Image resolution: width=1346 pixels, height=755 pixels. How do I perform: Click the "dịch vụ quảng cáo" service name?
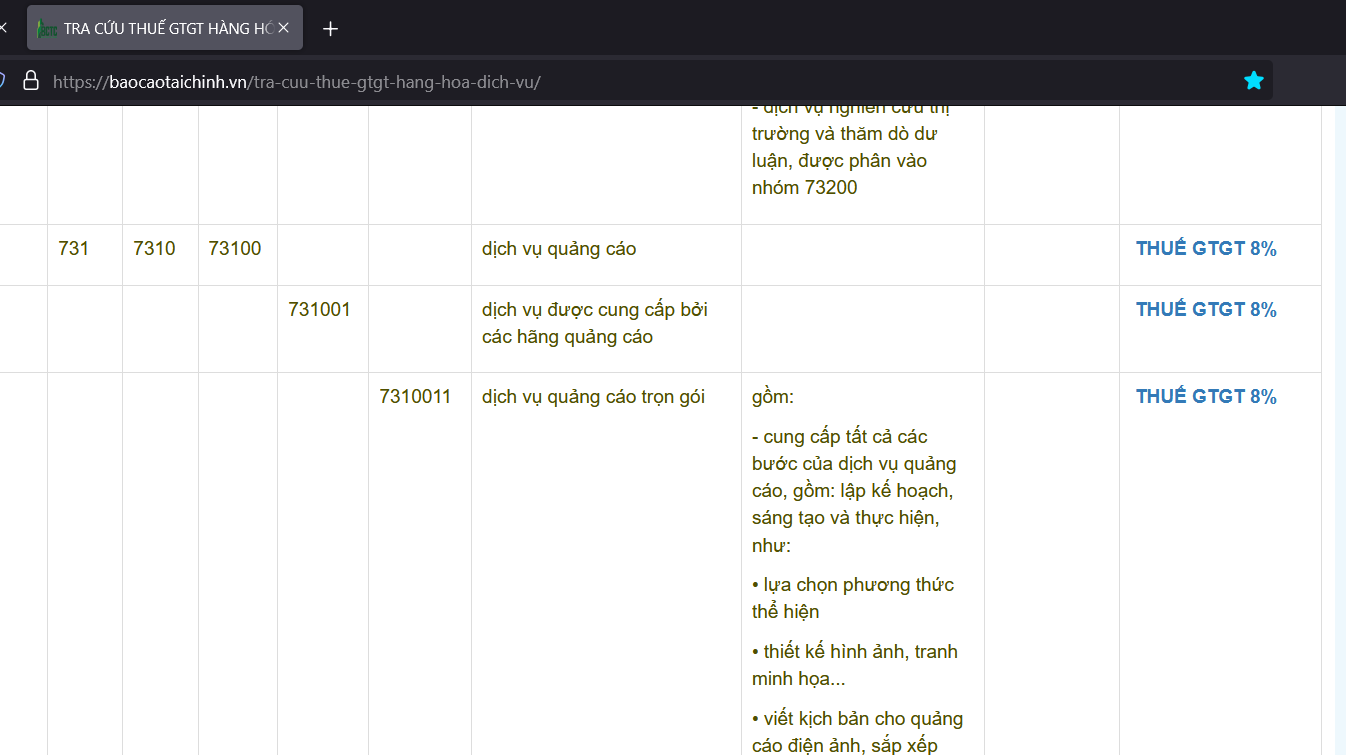pyautogui.click(x=559, y=249)
